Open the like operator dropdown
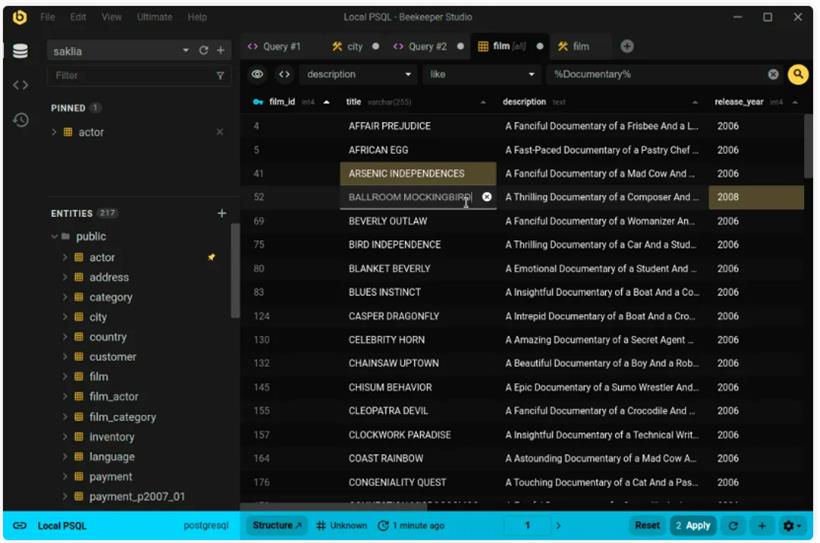Screen dimensions: 820x543 [482, 74]
